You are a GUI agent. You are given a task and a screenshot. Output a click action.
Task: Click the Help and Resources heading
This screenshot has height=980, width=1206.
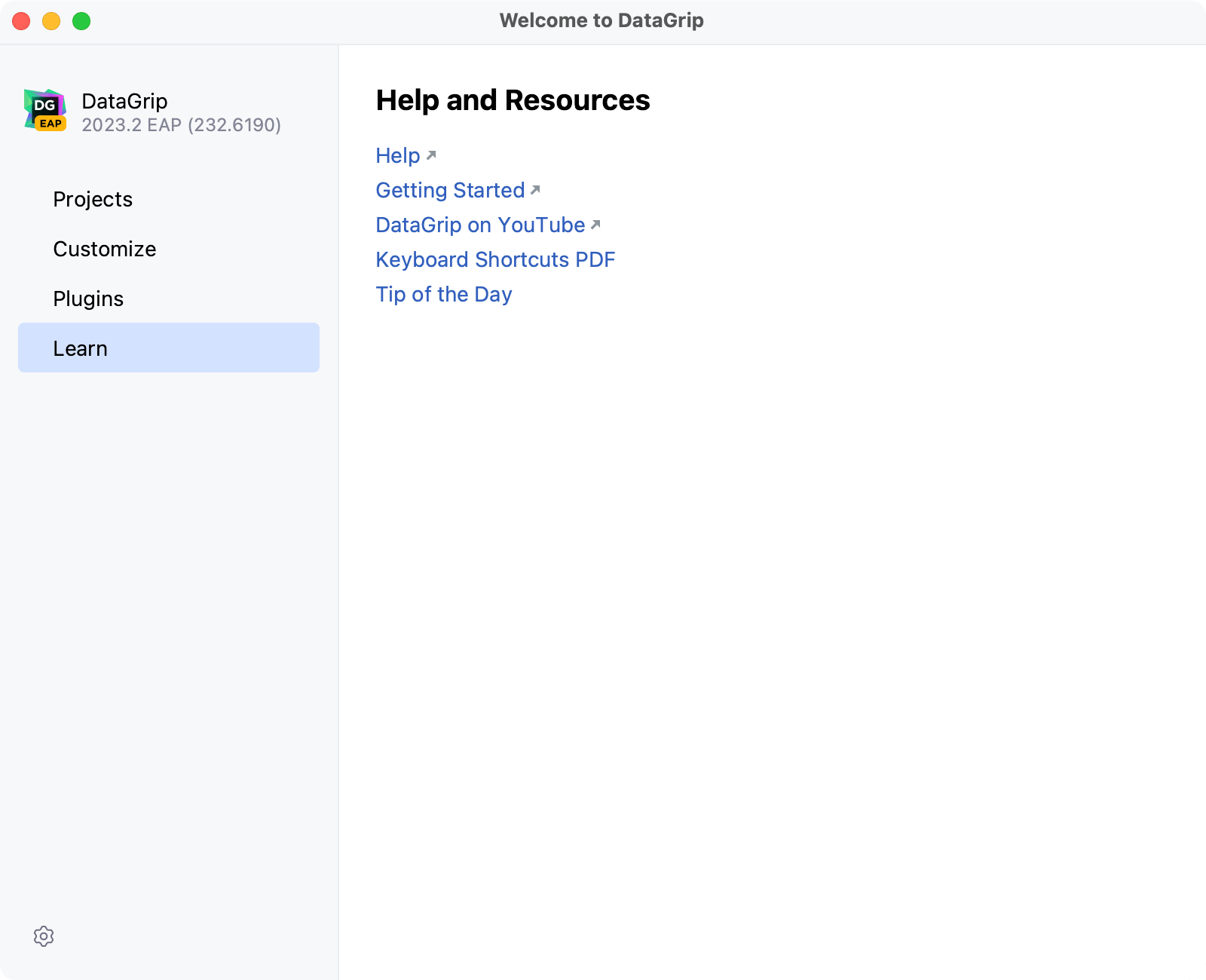513,100
